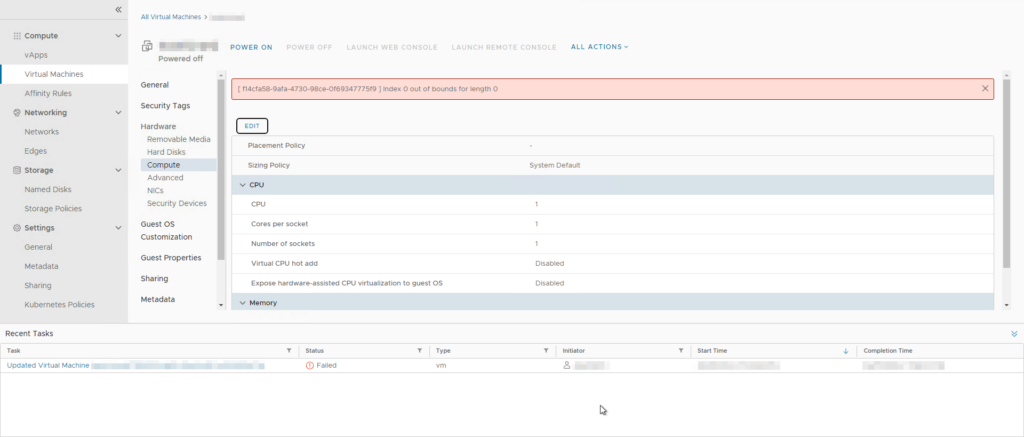Collapse the Compute navigation group
The width and height of the screenshot is (1024, 437).
coord(119,36)
